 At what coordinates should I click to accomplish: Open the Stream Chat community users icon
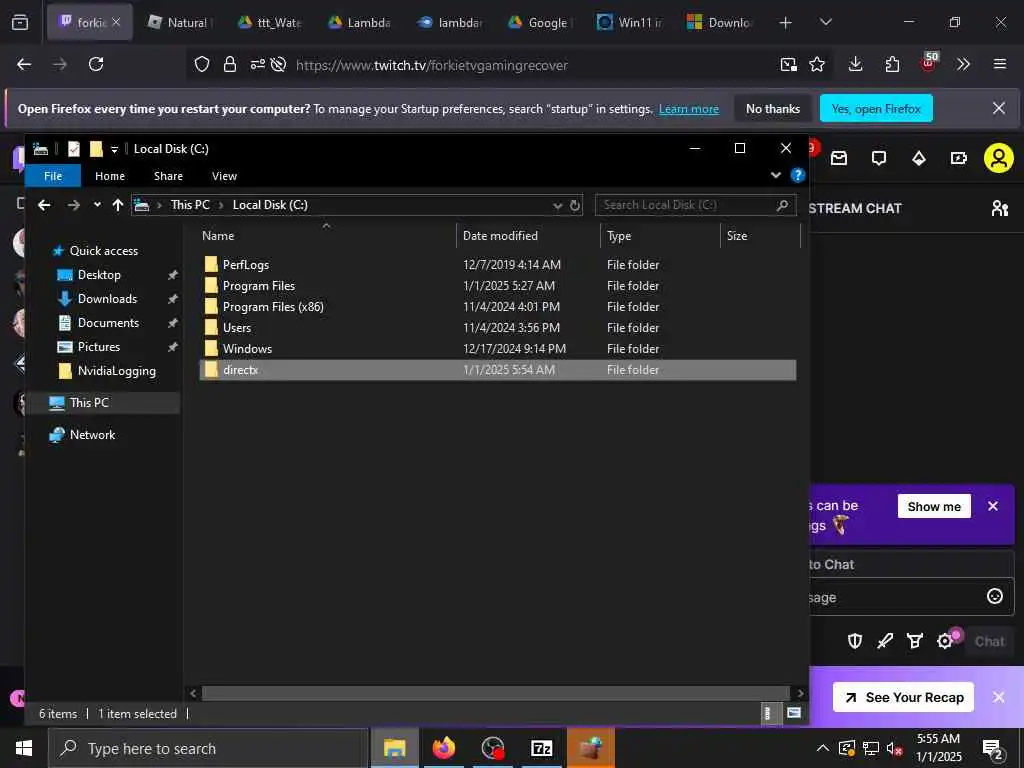(999, 208)
